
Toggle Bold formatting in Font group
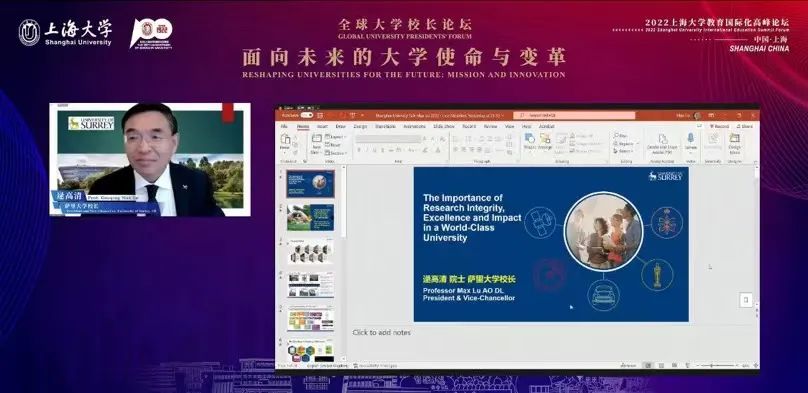tap(359, 150)
